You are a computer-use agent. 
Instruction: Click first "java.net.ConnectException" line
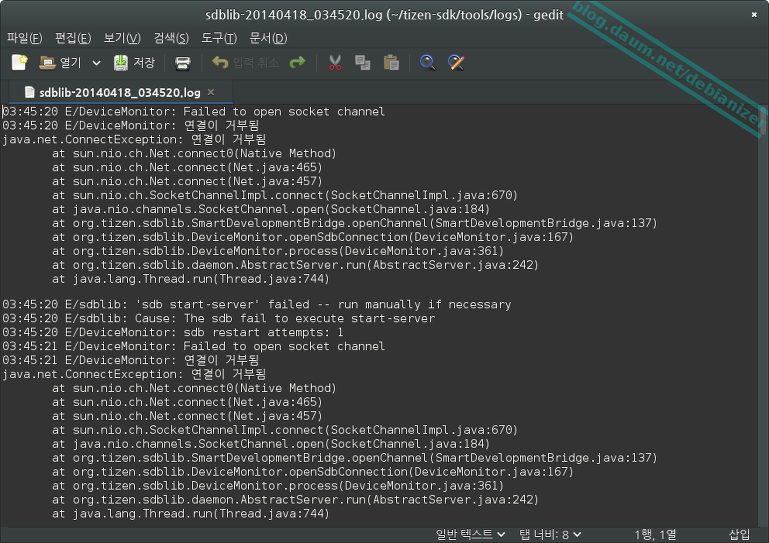134,140
